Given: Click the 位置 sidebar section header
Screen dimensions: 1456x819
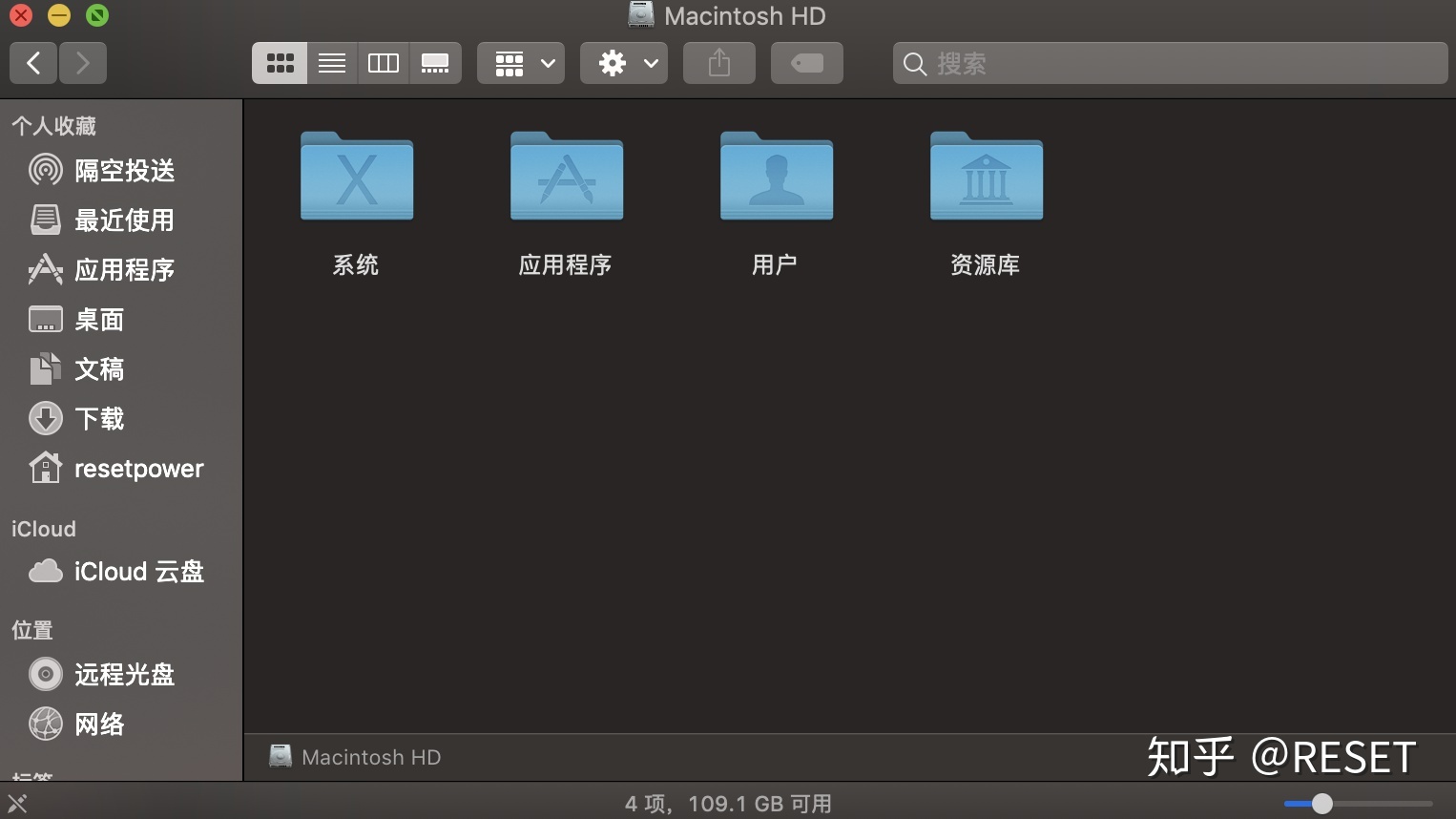Looking at the screenshot, I should [x=31, y=630].
